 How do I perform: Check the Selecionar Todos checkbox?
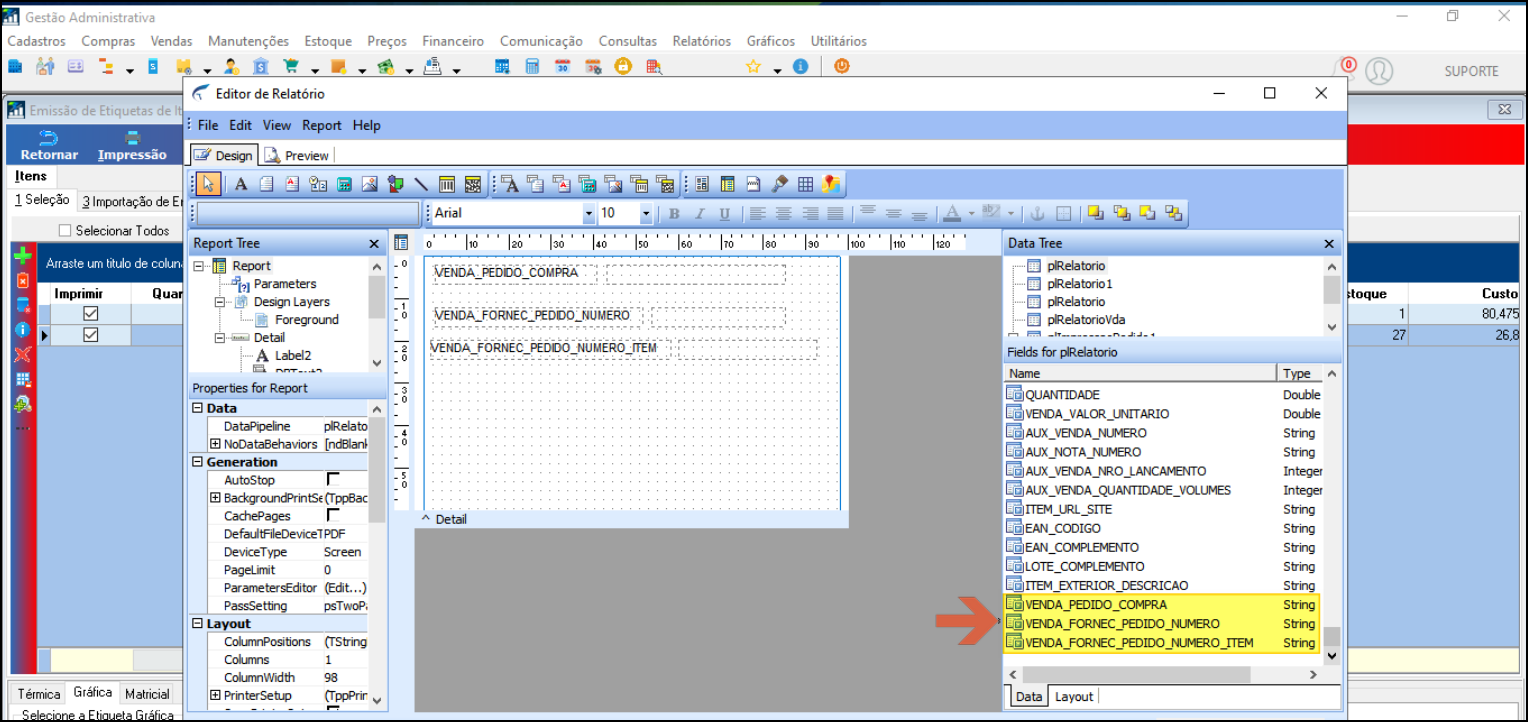[x=65, y=230]
